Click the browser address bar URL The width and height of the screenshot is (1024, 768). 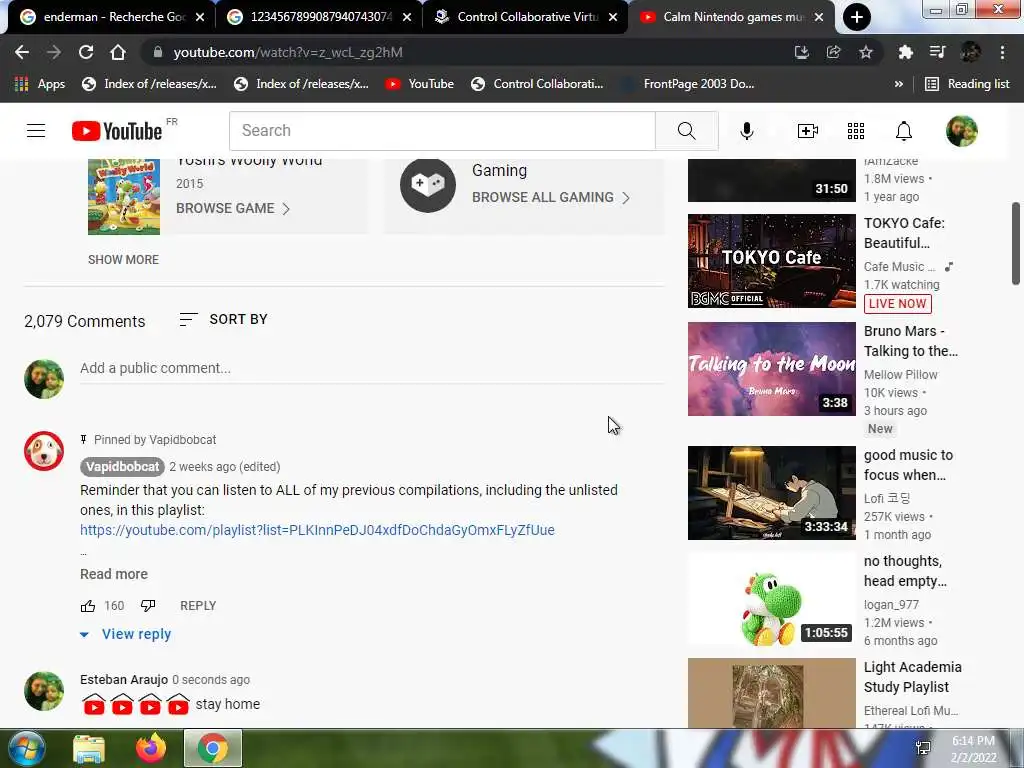click(287, 52)
